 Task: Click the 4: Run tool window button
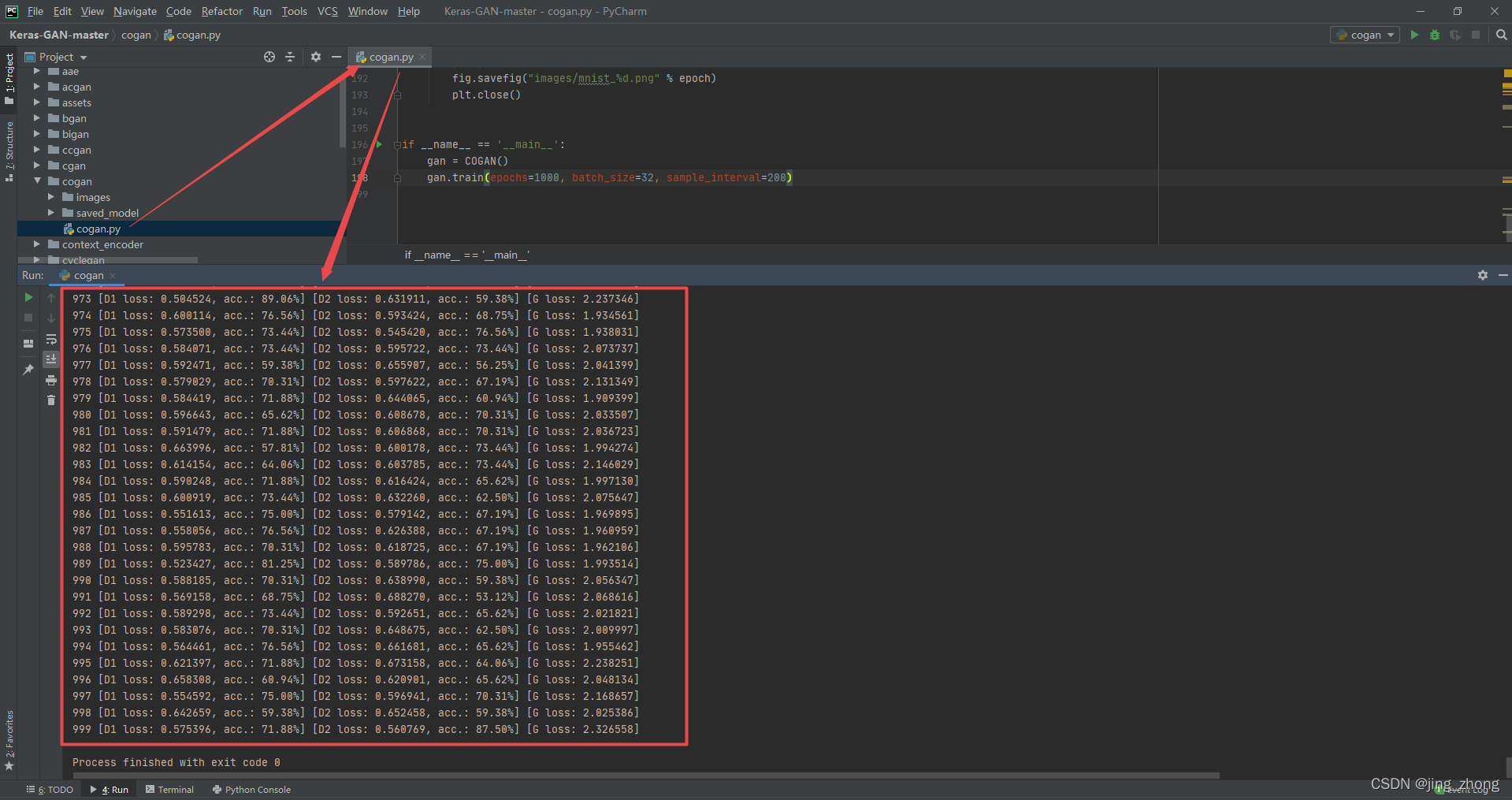110,789
